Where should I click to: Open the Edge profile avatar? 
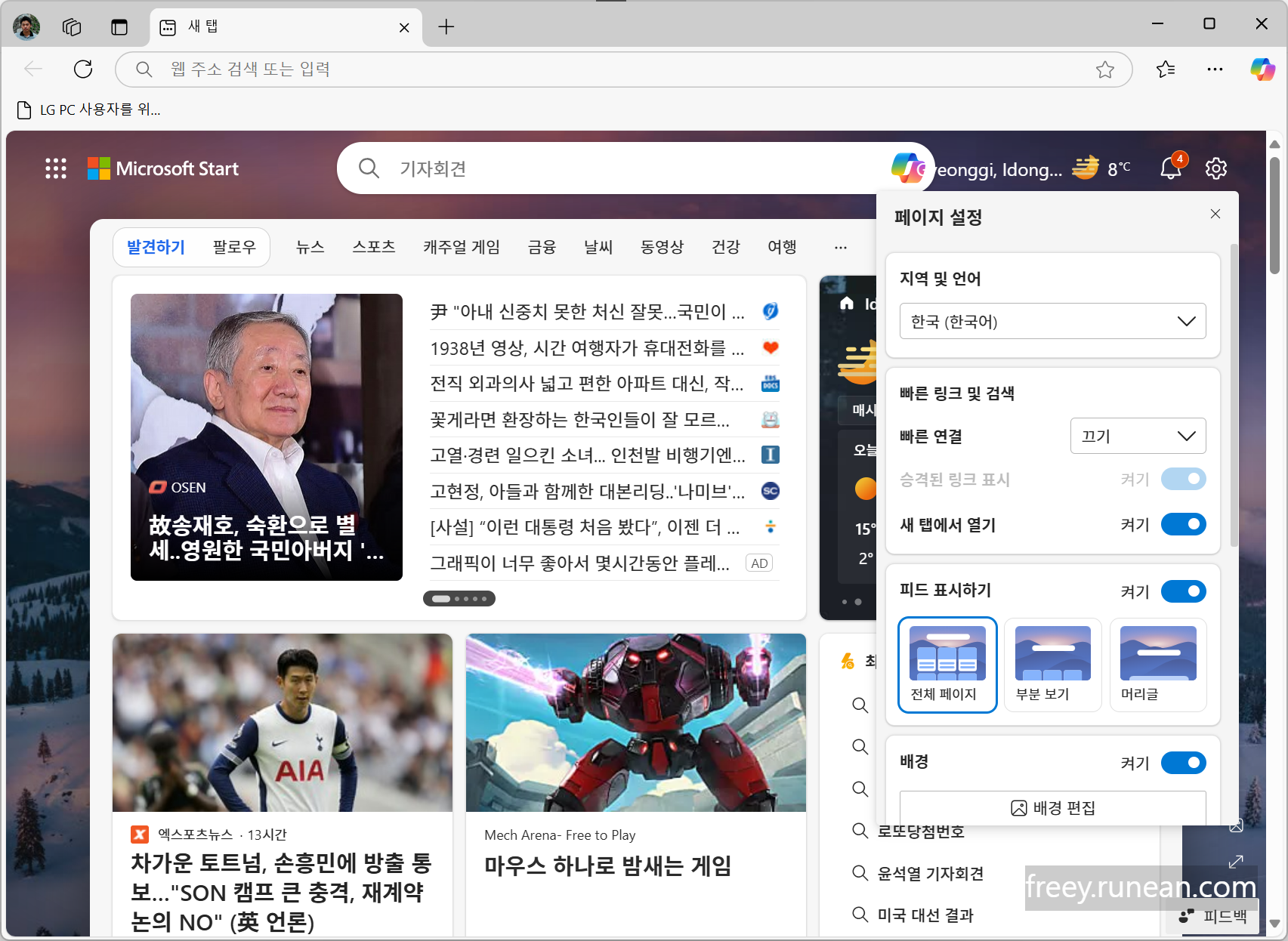(x=26, y=26)
